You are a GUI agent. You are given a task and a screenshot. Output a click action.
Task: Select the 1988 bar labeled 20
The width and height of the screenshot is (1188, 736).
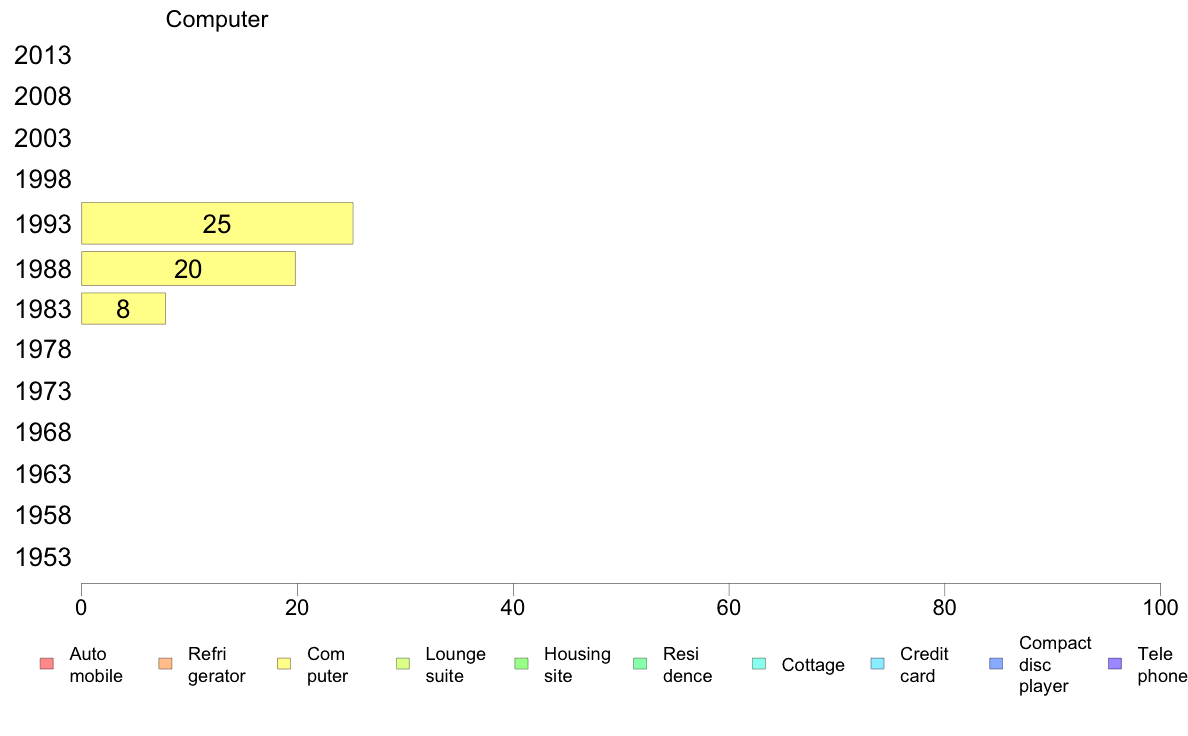click(x=188, y=269)
